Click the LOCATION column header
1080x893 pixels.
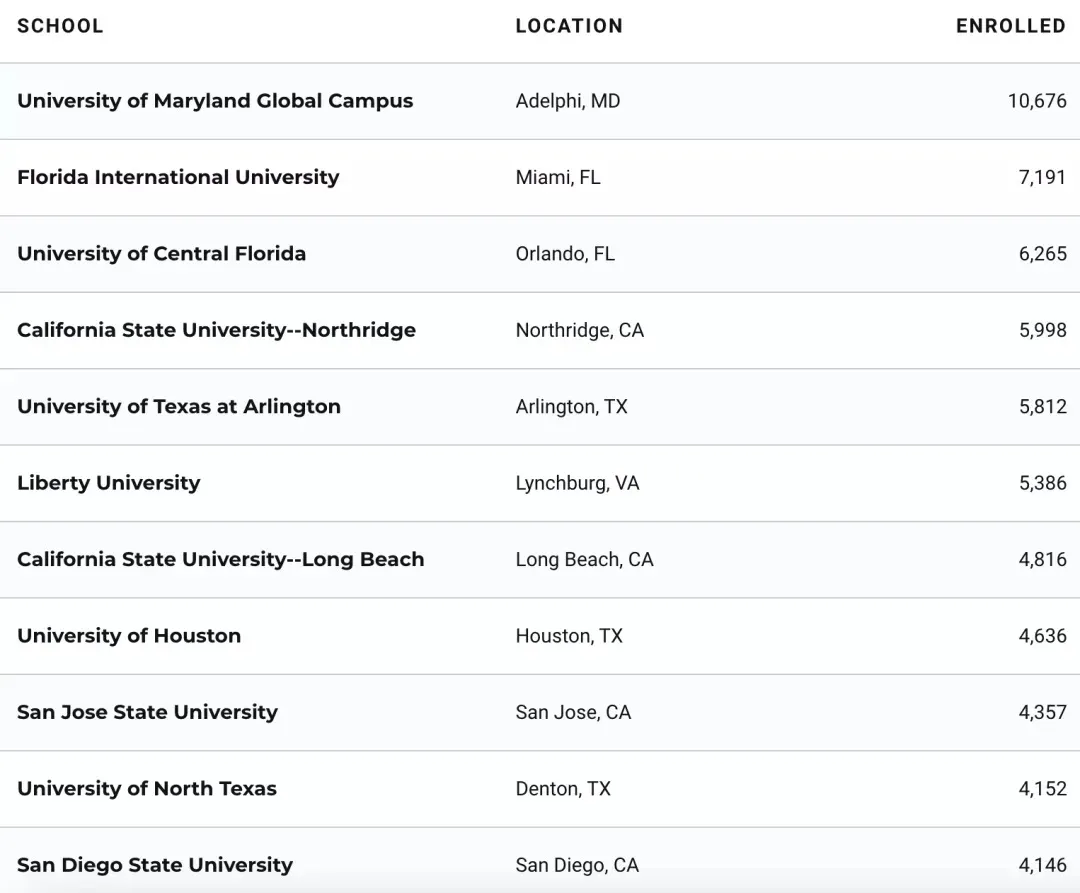tap(569, 26)
